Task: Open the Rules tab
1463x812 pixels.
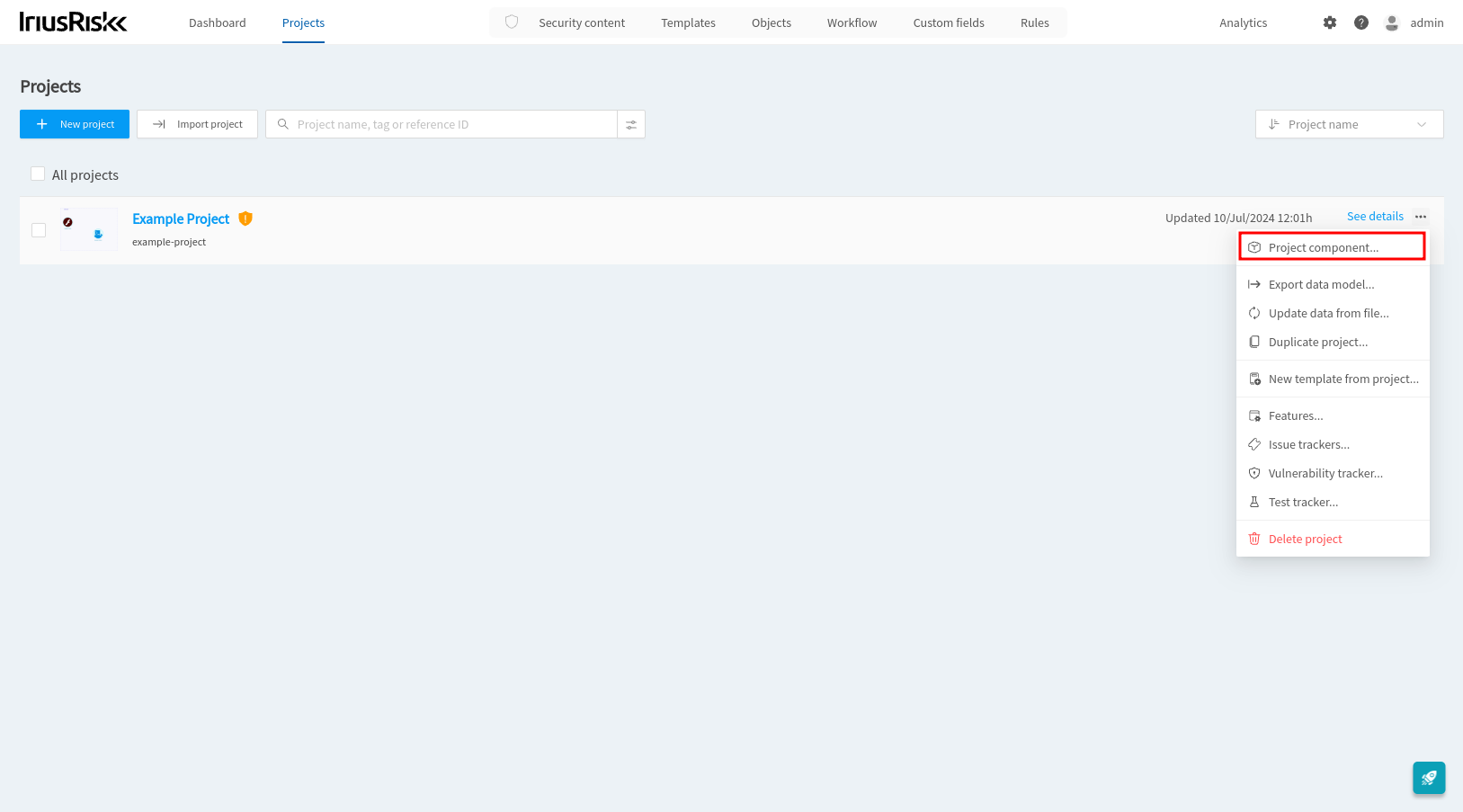Action: click(x=1035, y=22)
